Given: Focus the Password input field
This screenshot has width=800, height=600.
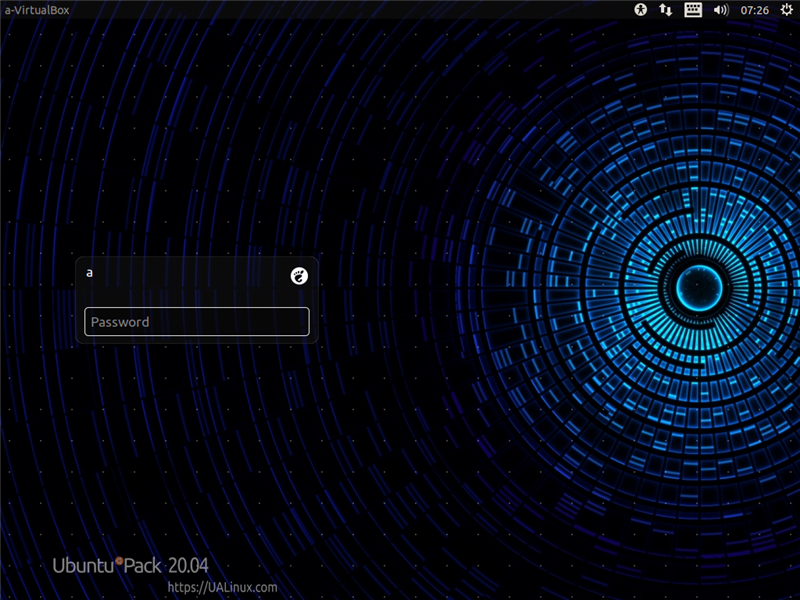Looking at the screenshot, I should [x=197, y=322].
